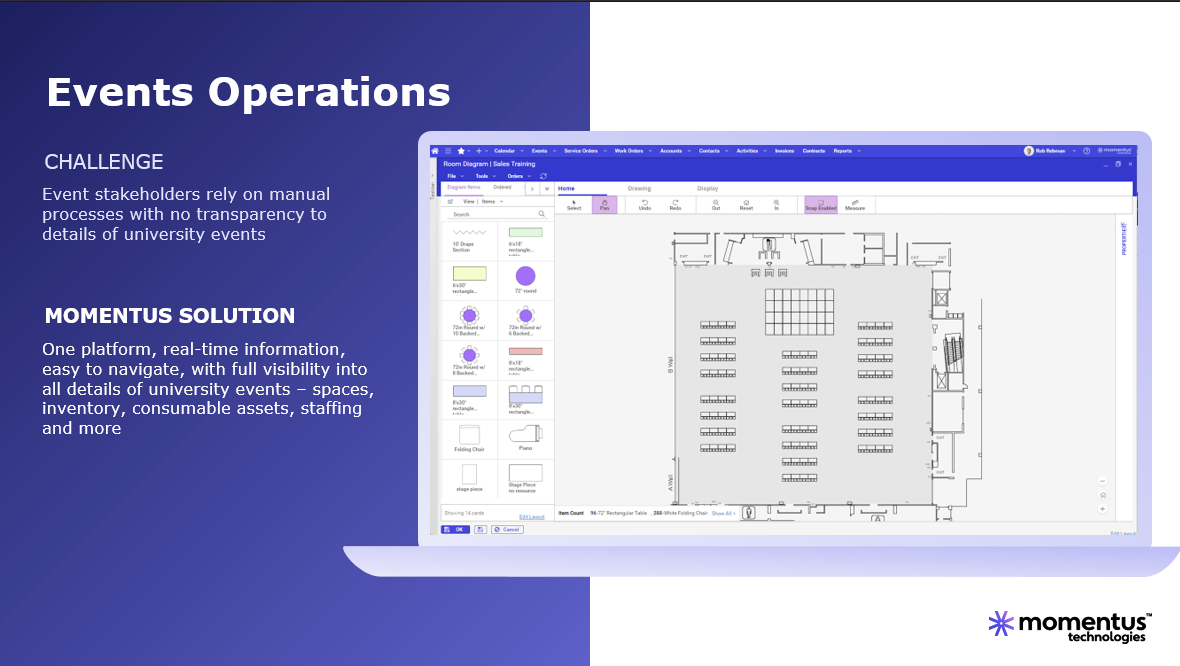Pick the 72" round table item
Image resolution: width=1180 pixels, height=666 pixels.
(x=525, y=280)
